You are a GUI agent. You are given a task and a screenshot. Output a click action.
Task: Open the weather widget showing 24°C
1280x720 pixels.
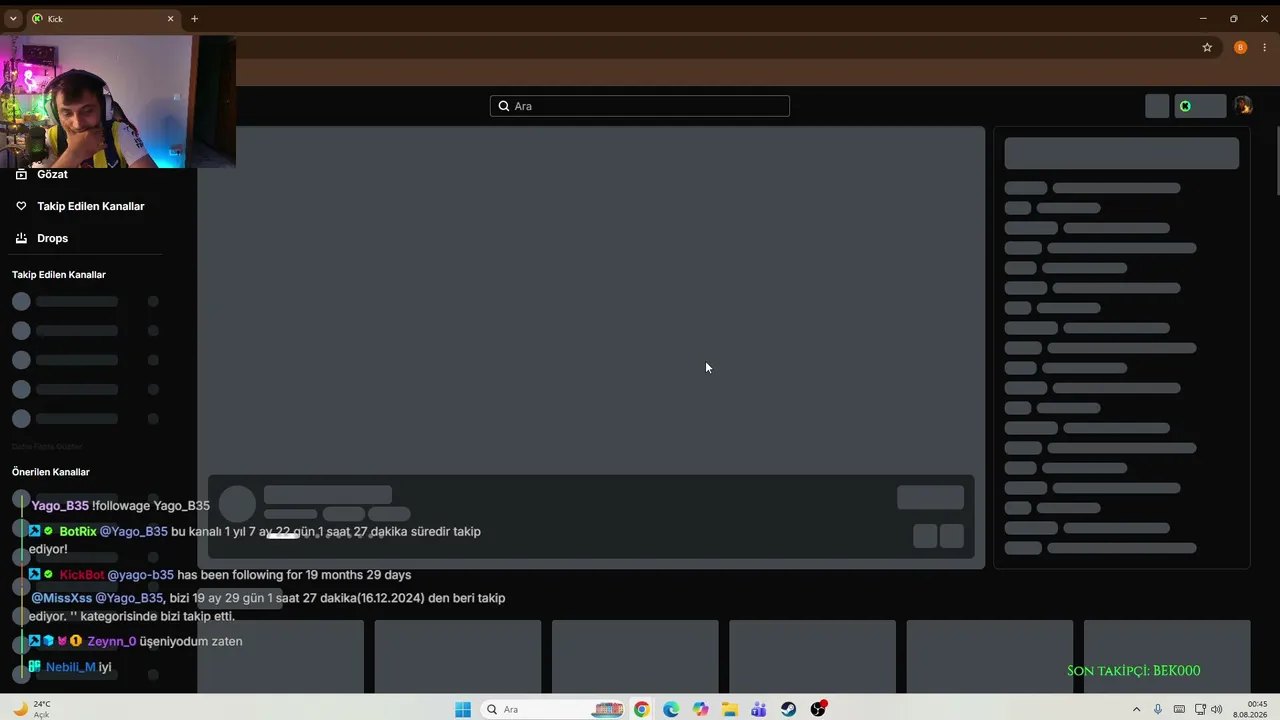tap(32, 709)
